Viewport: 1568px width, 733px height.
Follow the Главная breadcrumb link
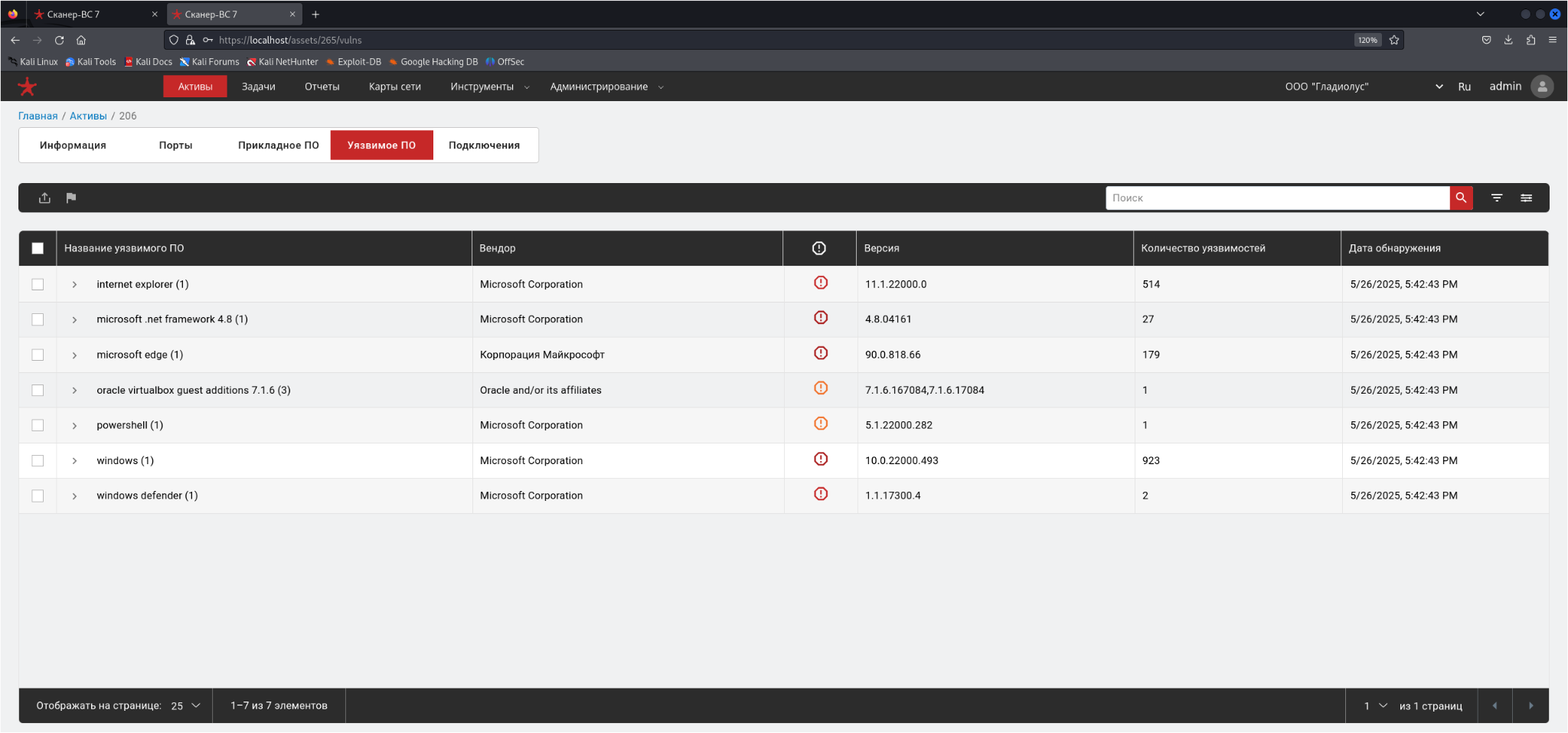click(x=38, y=116)
